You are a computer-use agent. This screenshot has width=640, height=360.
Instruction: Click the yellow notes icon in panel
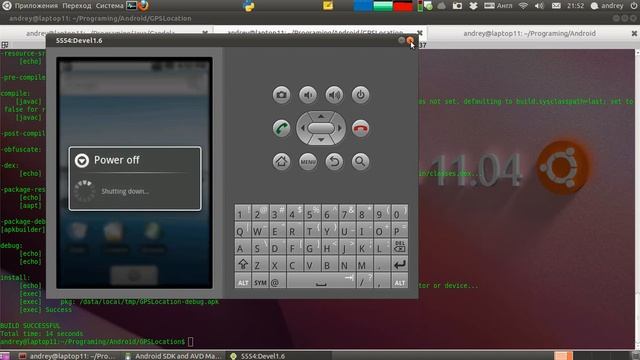(x=328, y=5)
